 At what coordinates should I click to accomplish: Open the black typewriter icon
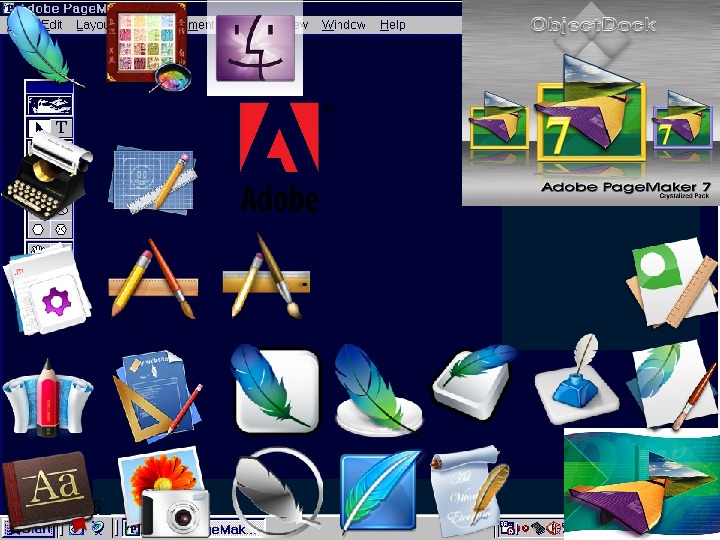[x=48, y=177]
